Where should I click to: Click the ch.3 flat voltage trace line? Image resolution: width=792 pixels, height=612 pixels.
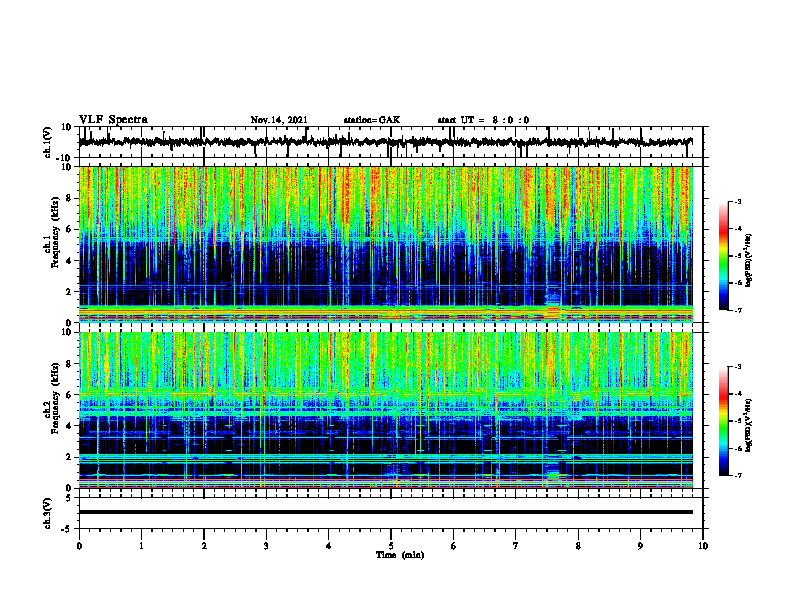point(385,512)
